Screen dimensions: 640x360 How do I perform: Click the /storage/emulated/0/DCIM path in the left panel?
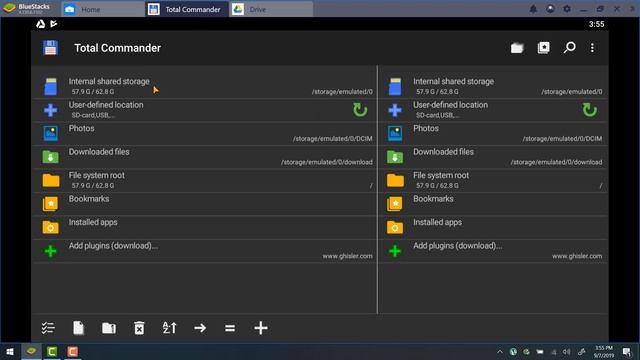pos(333,139)
